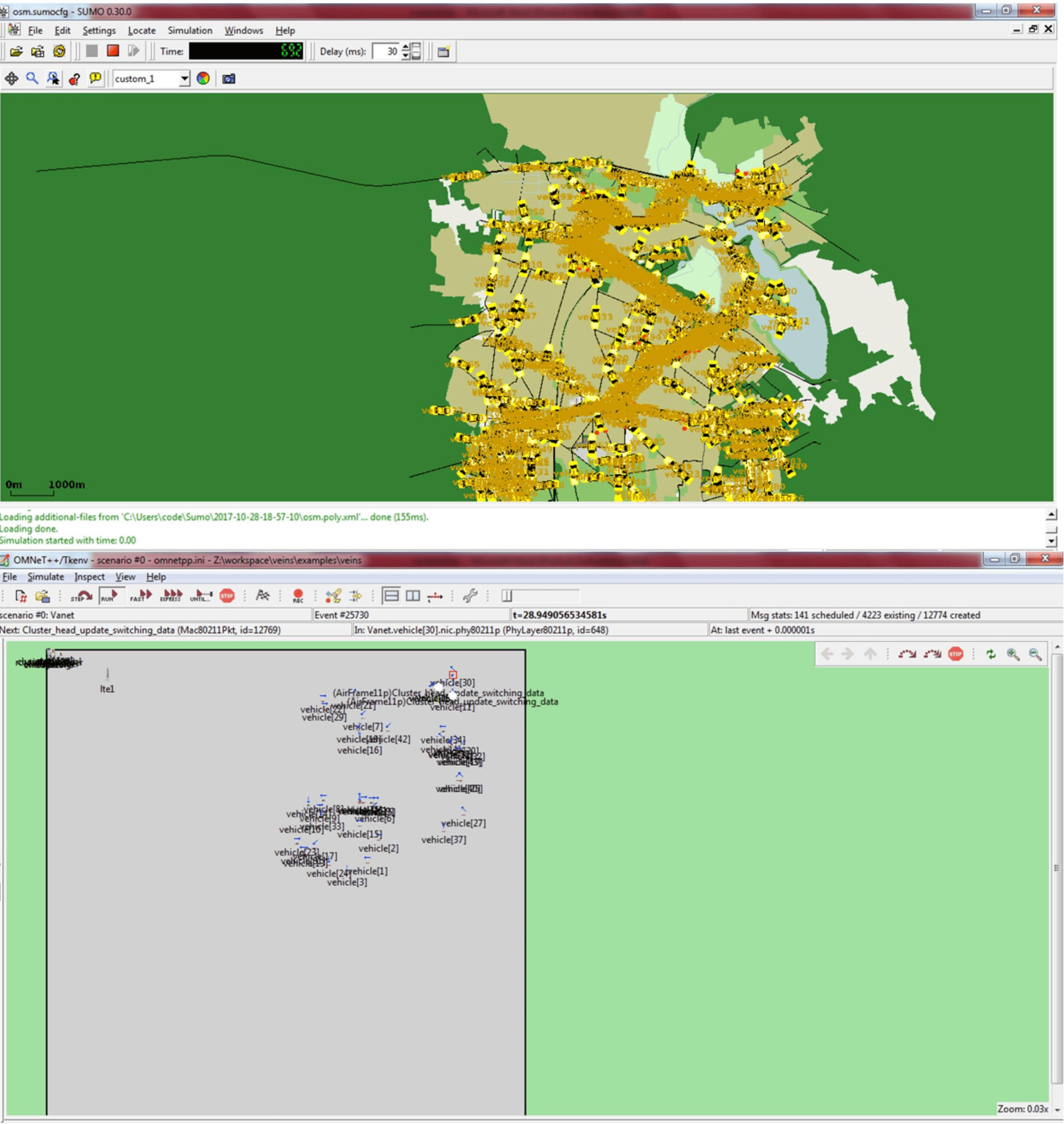Click the SUMO red stop simulation button
1064x1124 pixels.
point(113,51)
